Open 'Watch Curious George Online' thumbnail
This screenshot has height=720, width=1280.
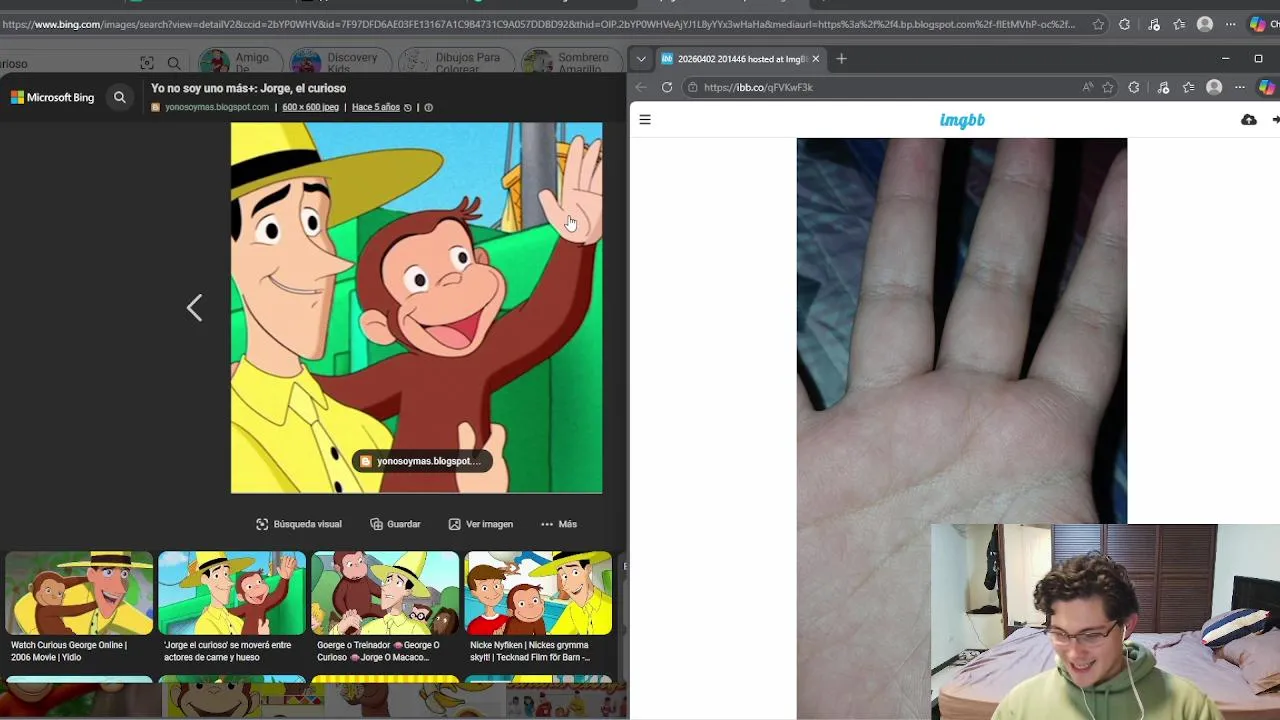pos(79,593)
